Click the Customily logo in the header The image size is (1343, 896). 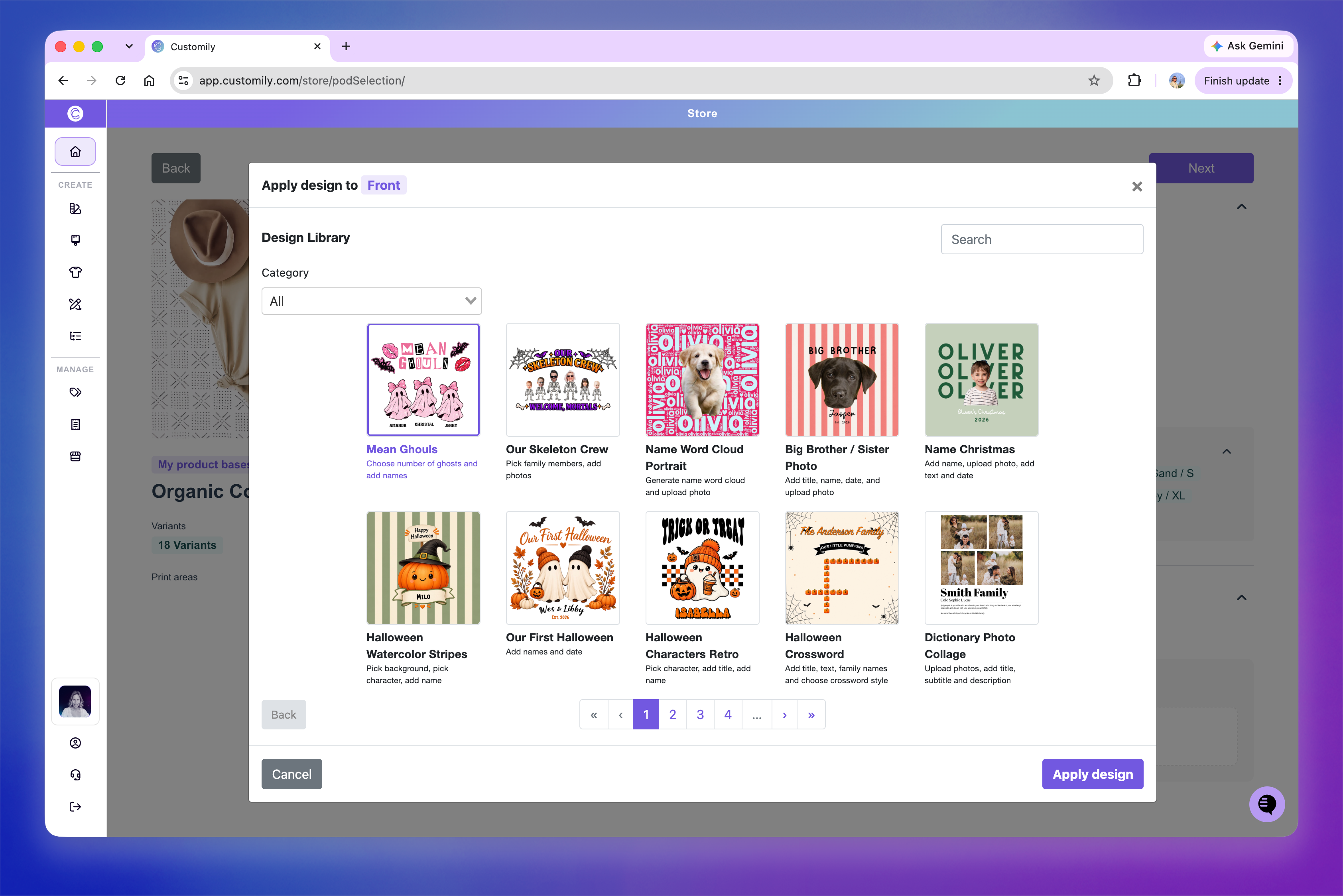pos(75,114)
